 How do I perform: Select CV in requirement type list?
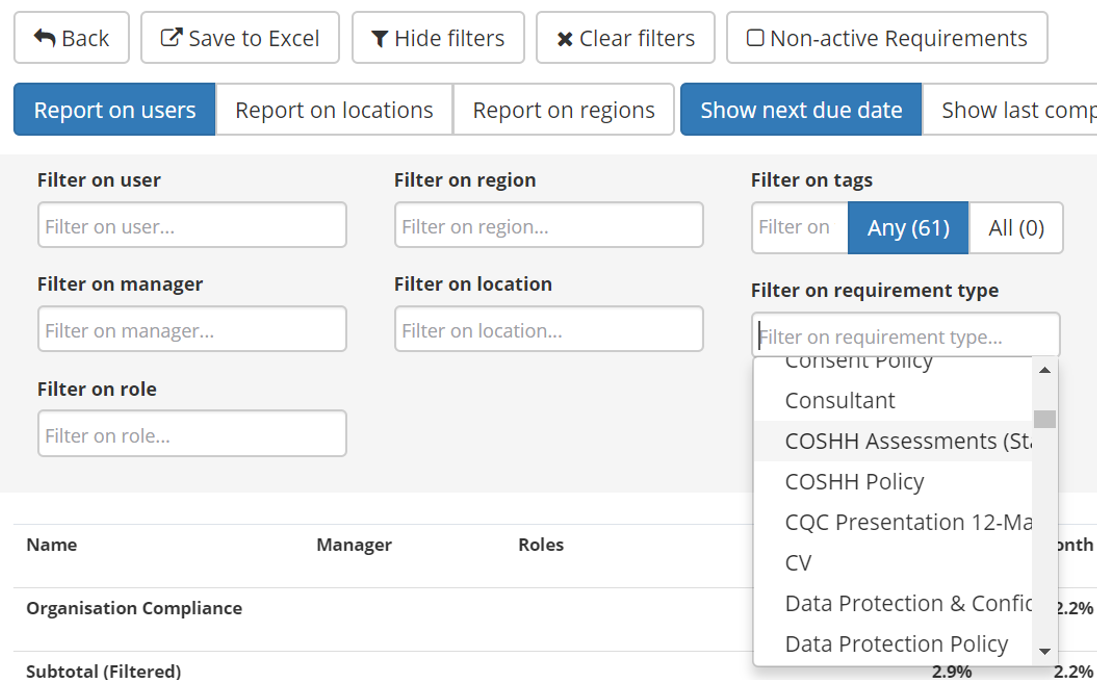[x=798, y=563]
